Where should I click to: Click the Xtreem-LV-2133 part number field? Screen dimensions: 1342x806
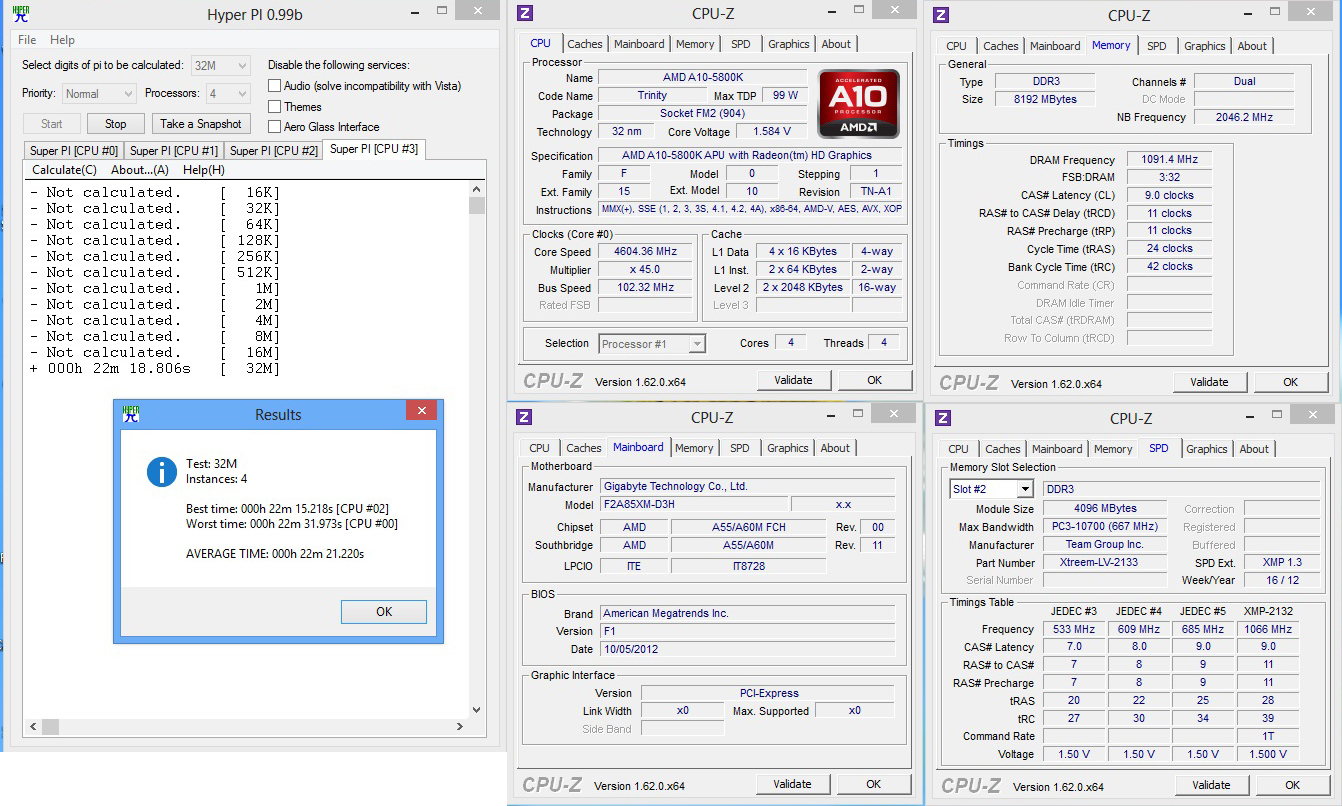pos(1106,562)
